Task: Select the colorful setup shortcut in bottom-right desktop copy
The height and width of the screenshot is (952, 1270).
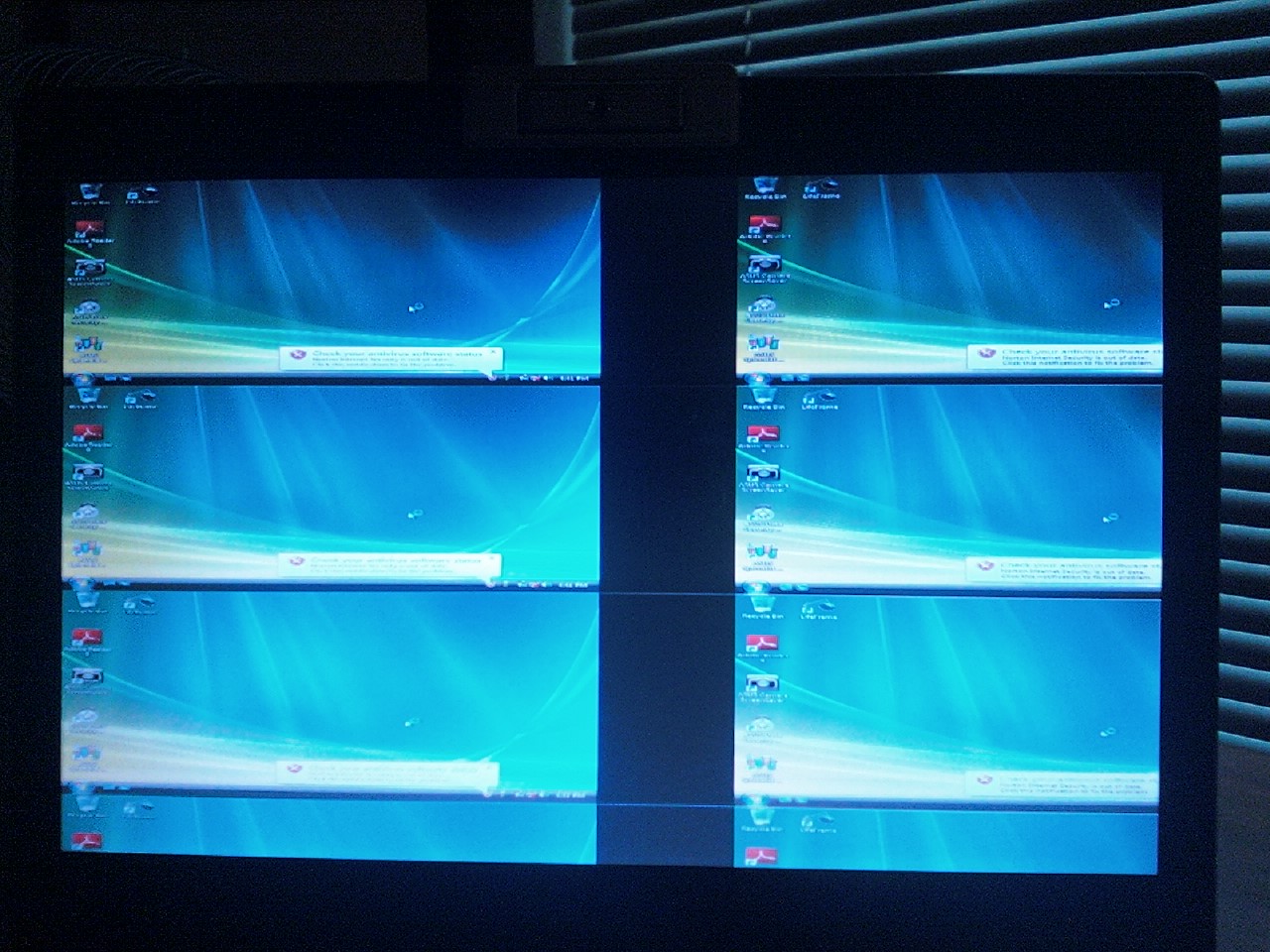Action: pyautogui.click(x=764, y=769)
